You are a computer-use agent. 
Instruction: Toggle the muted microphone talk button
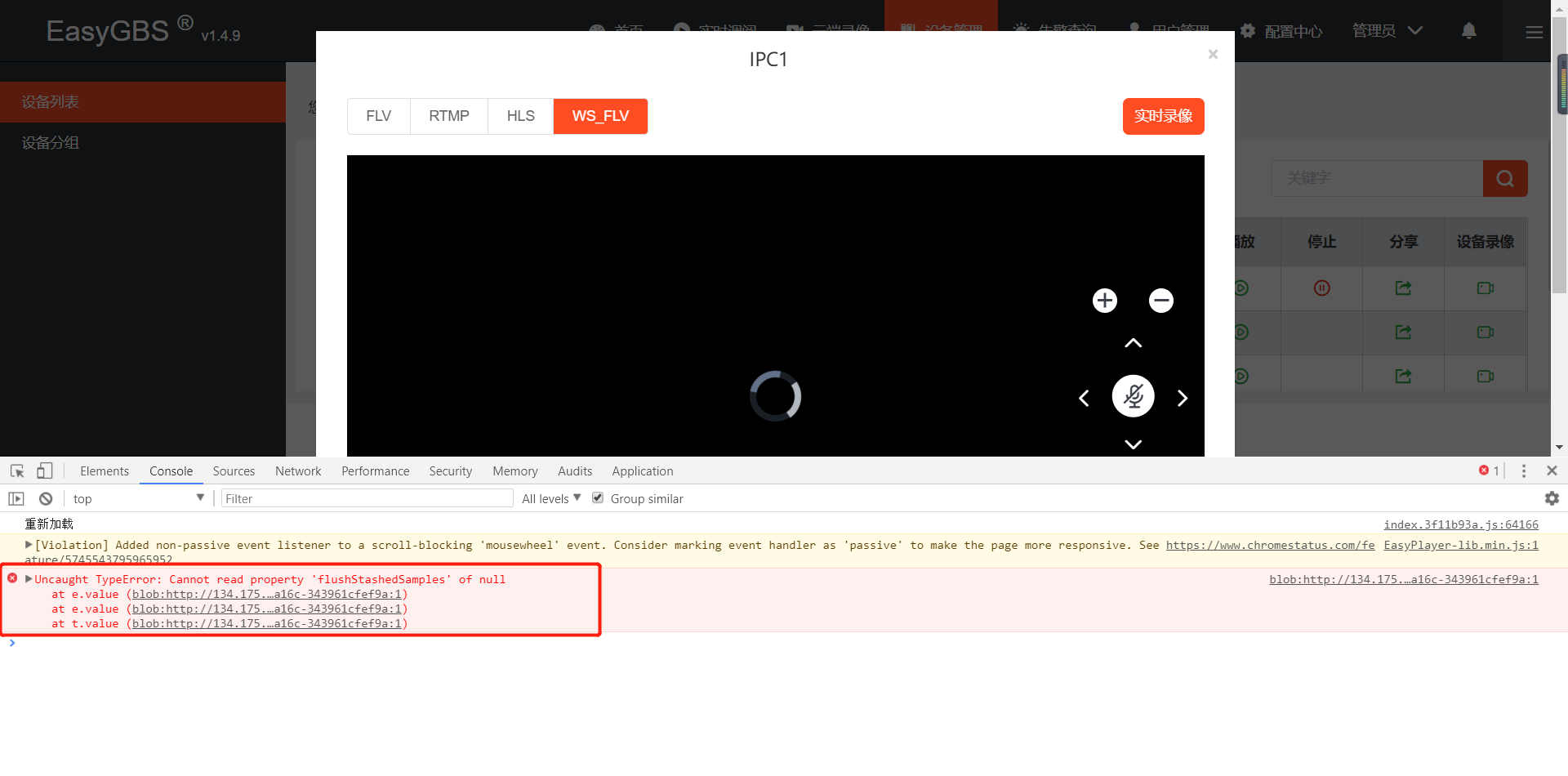pos(1134,396)
